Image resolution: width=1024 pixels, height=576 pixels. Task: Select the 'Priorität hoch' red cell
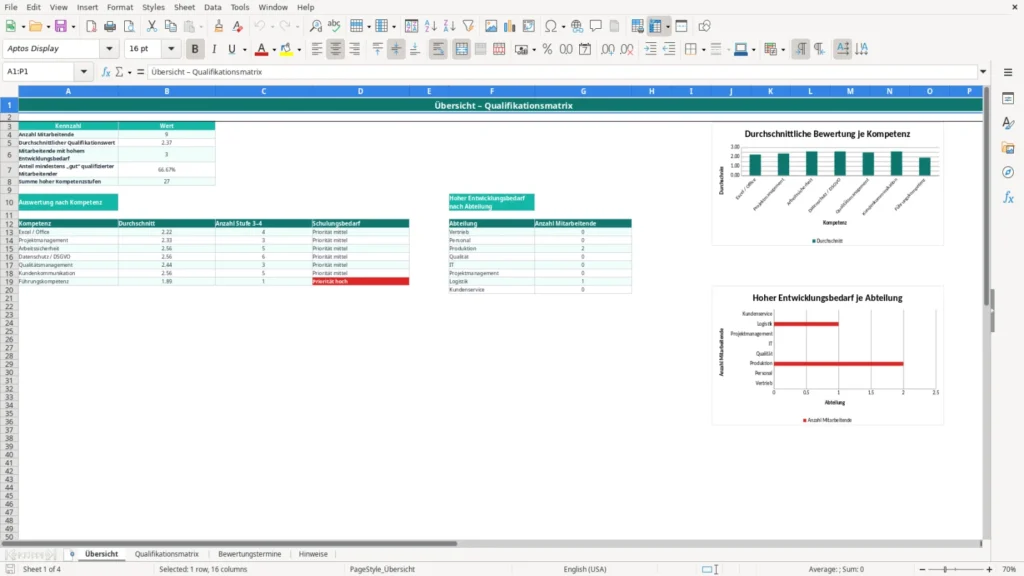360,281
